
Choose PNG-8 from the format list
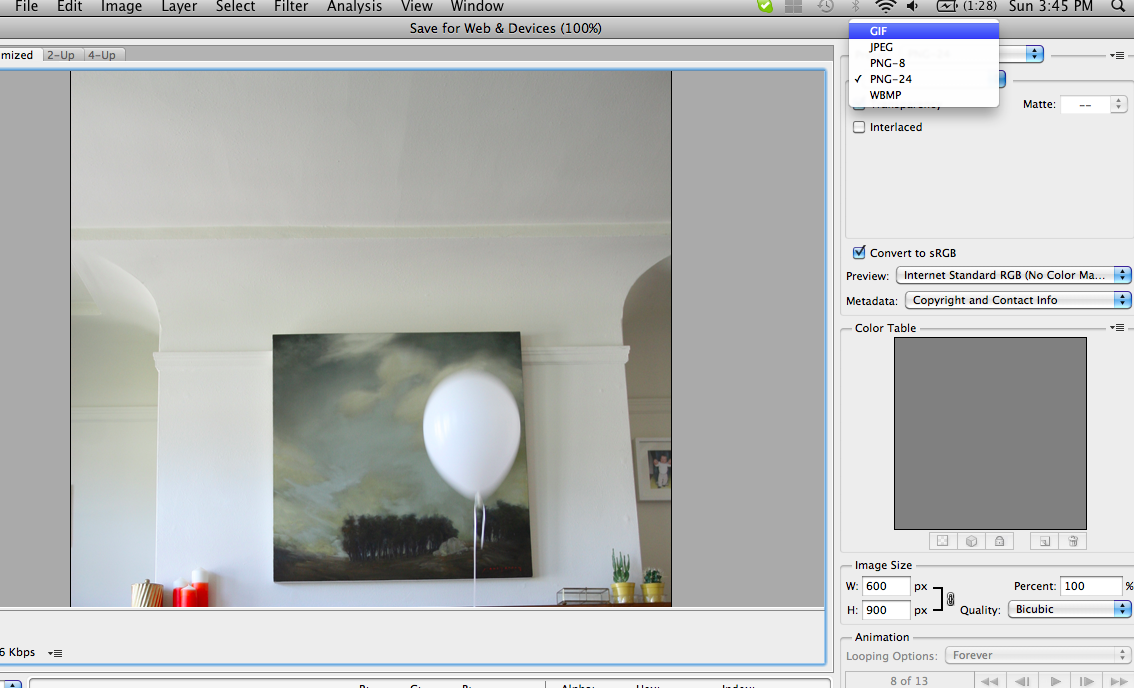924,63
